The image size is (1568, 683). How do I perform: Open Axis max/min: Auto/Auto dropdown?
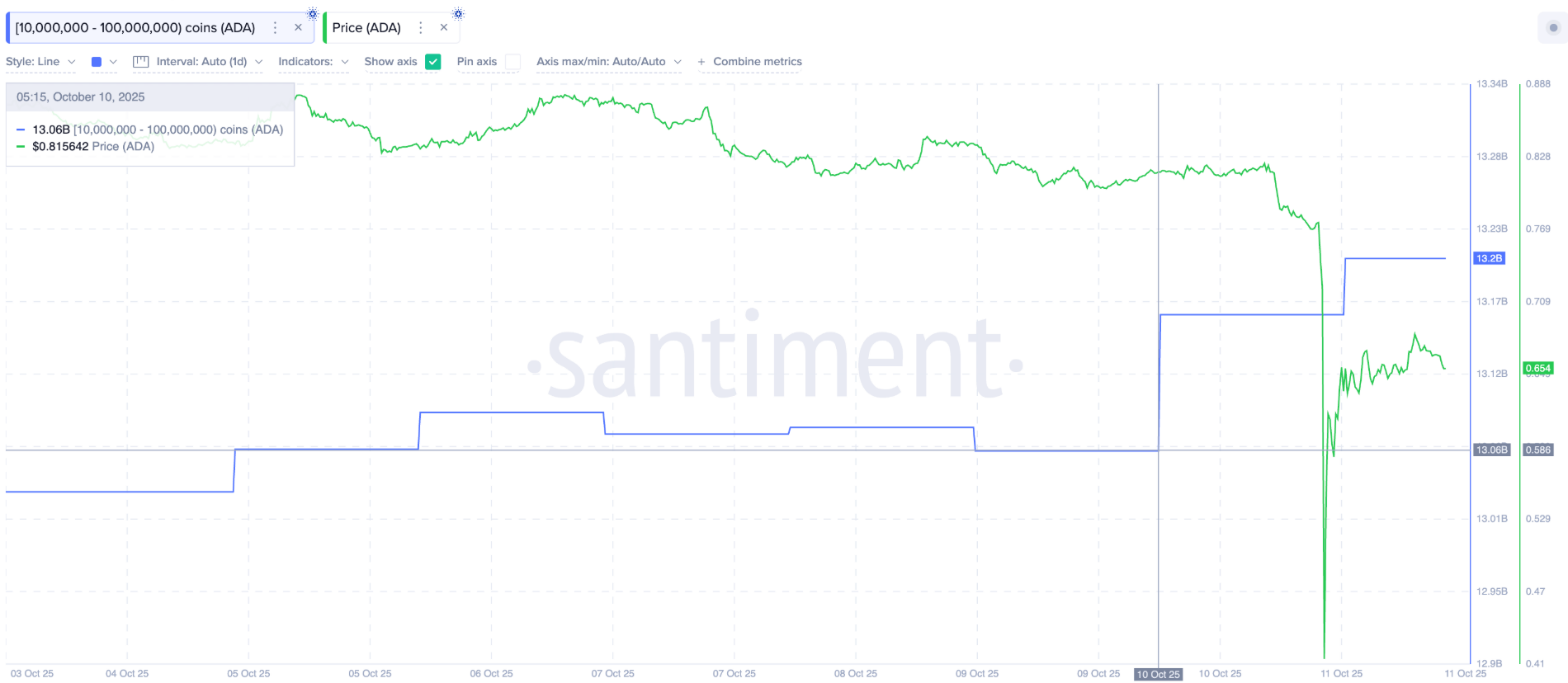click(609, 62)
